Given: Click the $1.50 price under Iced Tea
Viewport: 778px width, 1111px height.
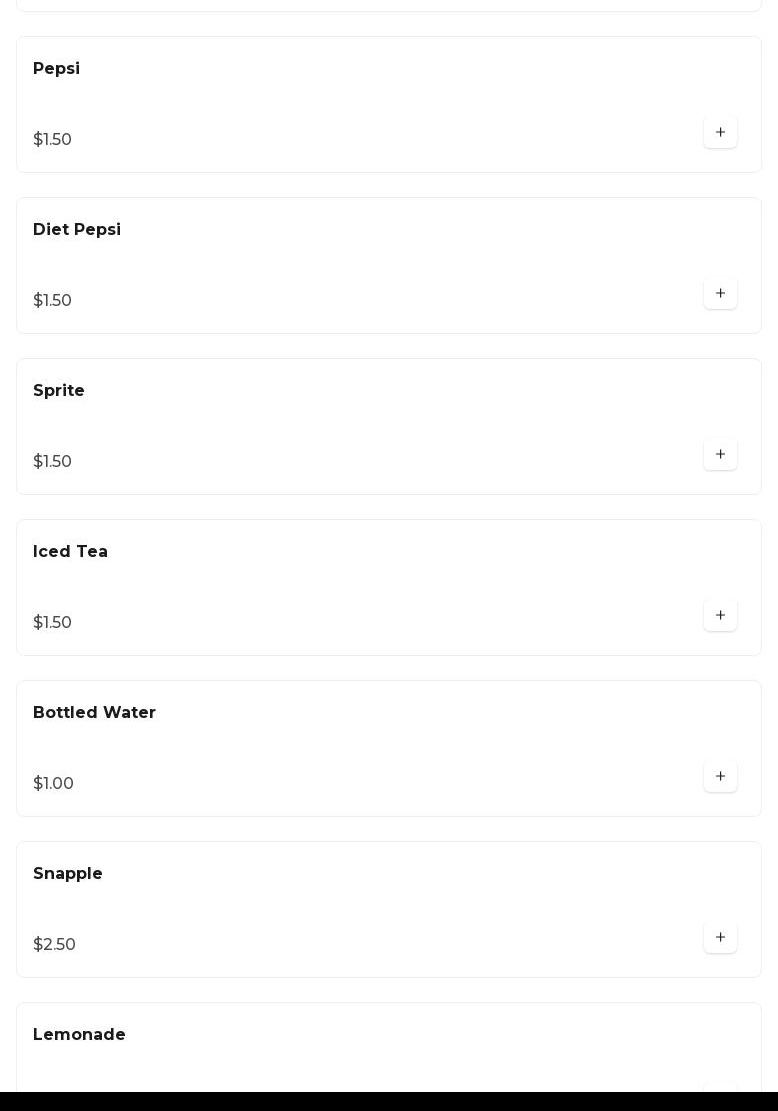Looking at the screenshot, I should [x=52, y=621].
